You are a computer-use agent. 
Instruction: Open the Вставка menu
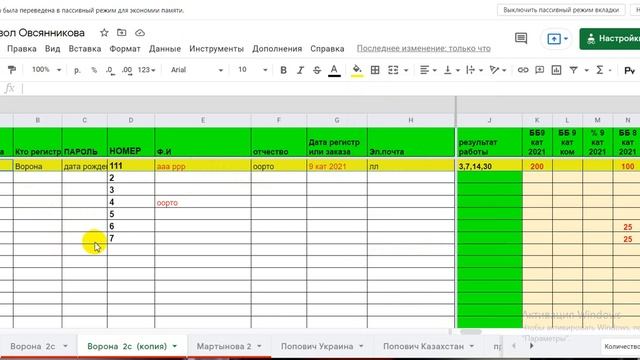pos(84,49)
